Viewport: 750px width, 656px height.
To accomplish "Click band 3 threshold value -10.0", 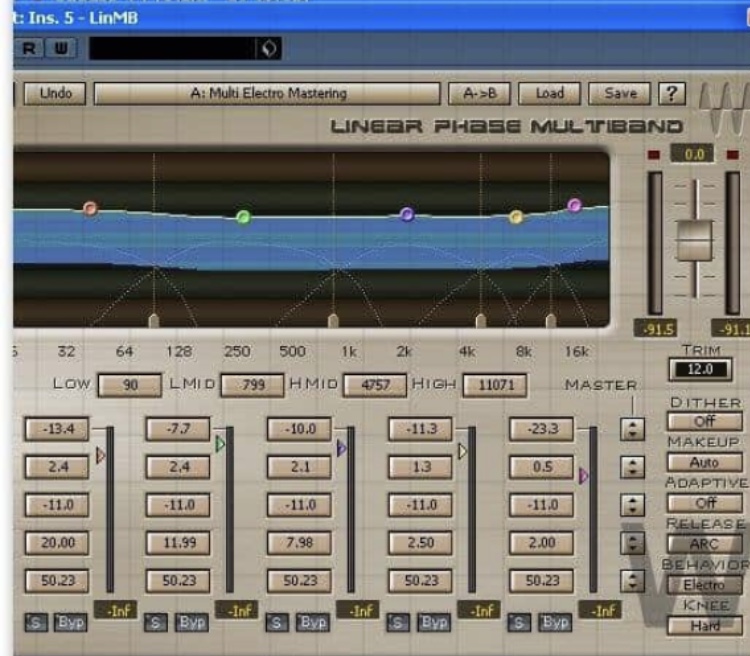I will pos(299,429).
